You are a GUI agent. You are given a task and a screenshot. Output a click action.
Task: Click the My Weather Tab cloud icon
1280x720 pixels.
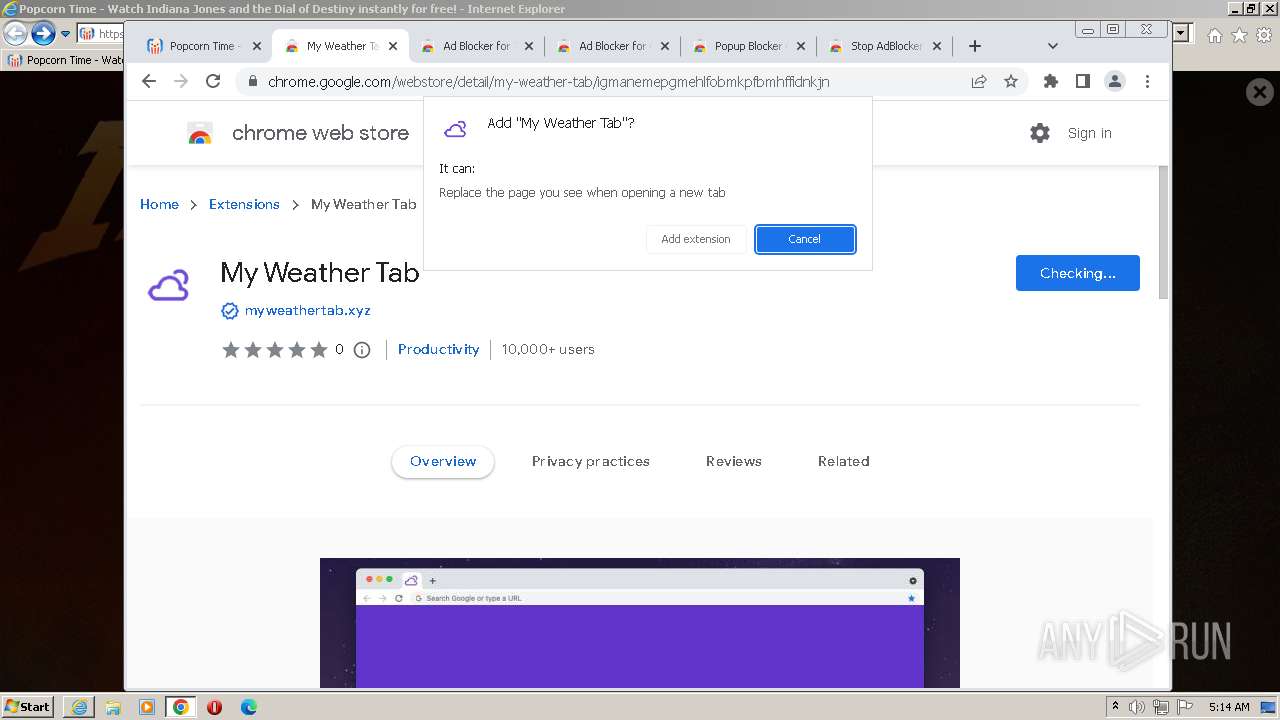169,286
